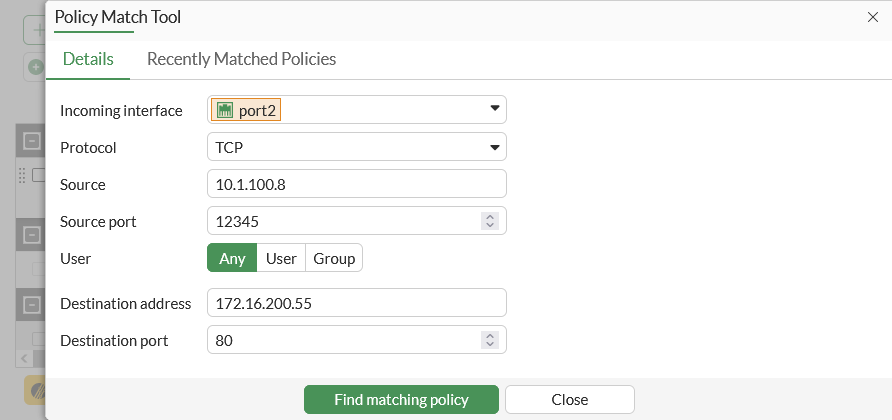Close the Policy Match Tool dialog

(x=872, y=17)
